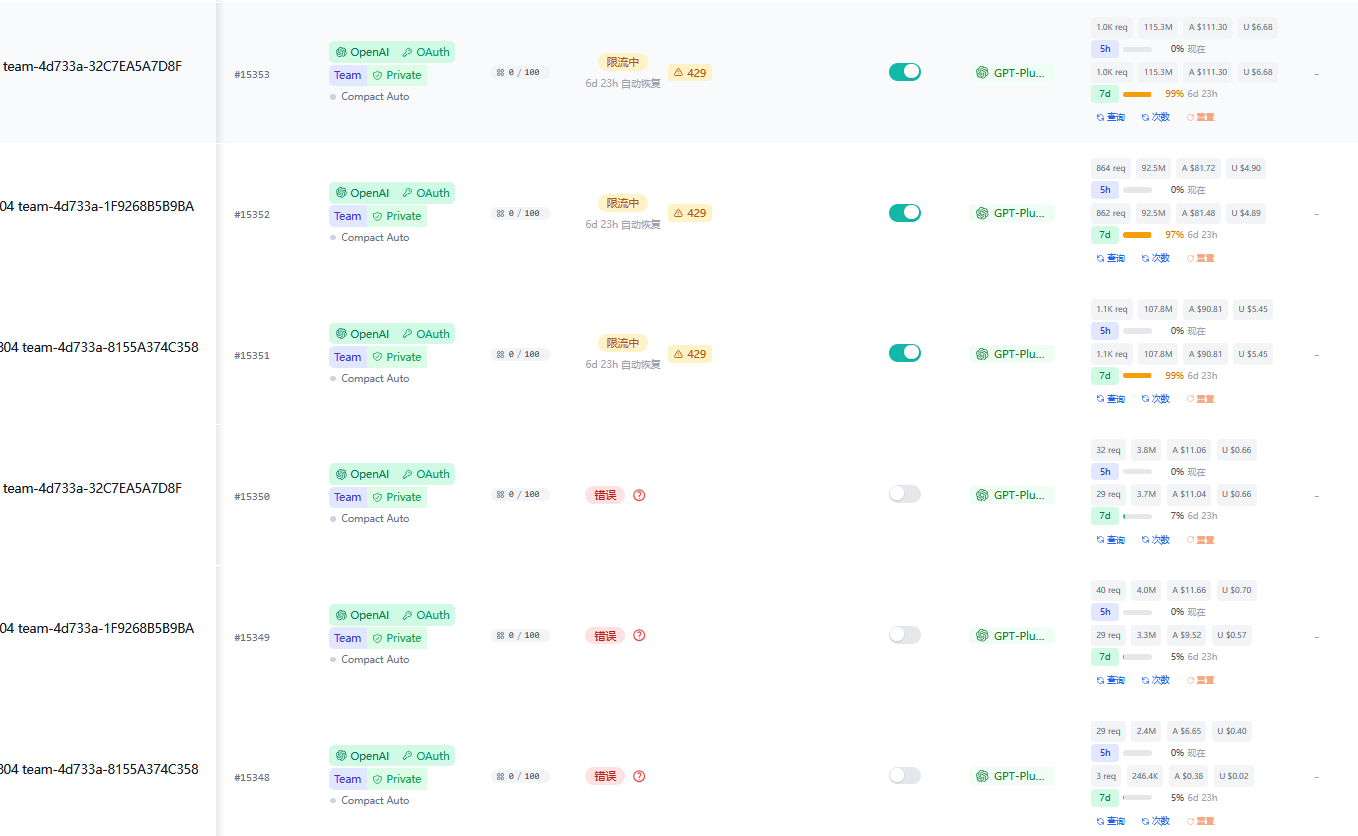
Task: Click the 错误 status badge for #15349
Action: click(x=605, y=636)
